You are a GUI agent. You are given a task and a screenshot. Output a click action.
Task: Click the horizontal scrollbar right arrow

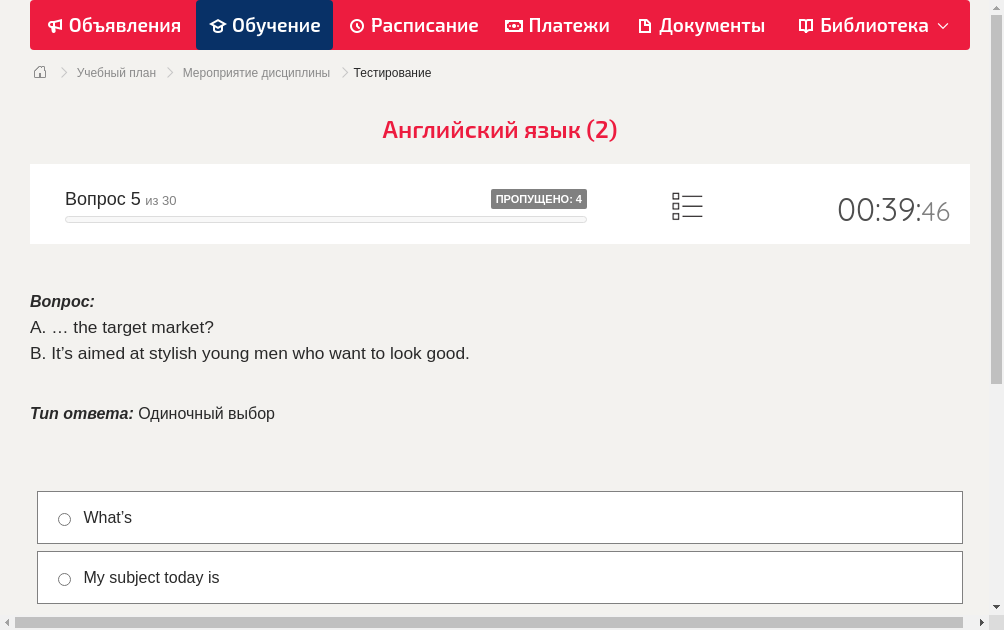pos(981,623)
